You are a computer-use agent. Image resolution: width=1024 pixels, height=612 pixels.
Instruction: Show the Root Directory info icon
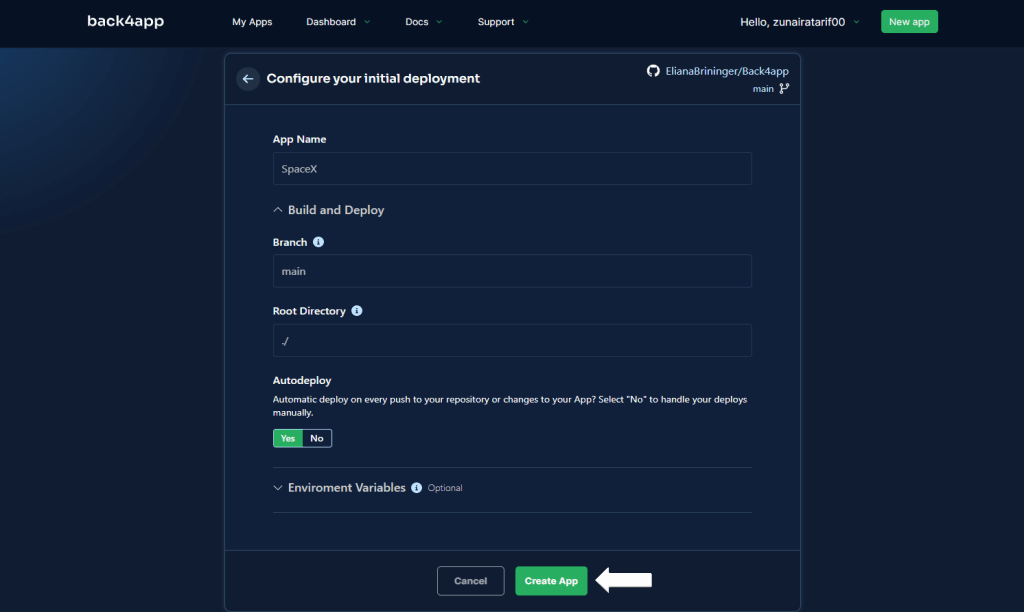click(x=357, y=311)
